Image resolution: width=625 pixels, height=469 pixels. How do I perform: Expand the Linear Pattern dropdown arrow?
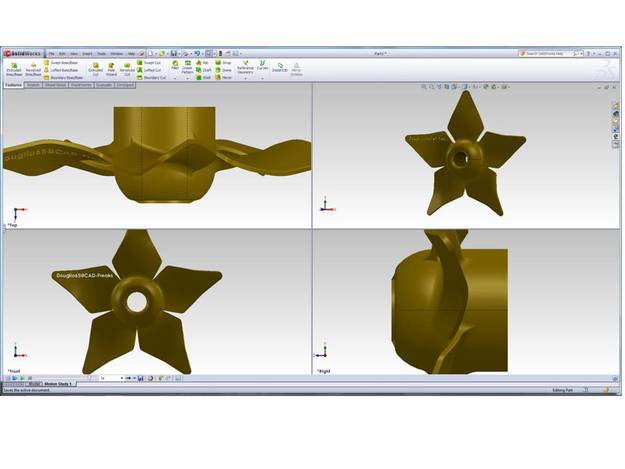[x=187, y=78]
